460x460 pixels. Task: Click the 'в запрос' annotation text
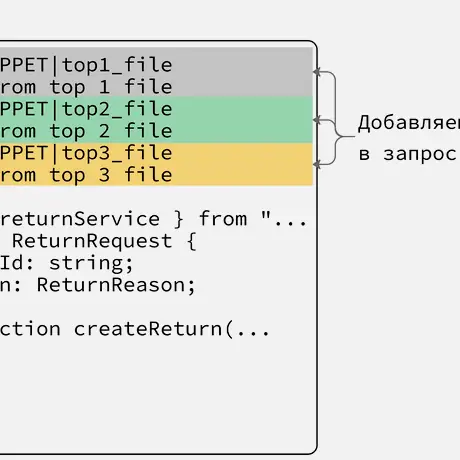tap(408, 154)
